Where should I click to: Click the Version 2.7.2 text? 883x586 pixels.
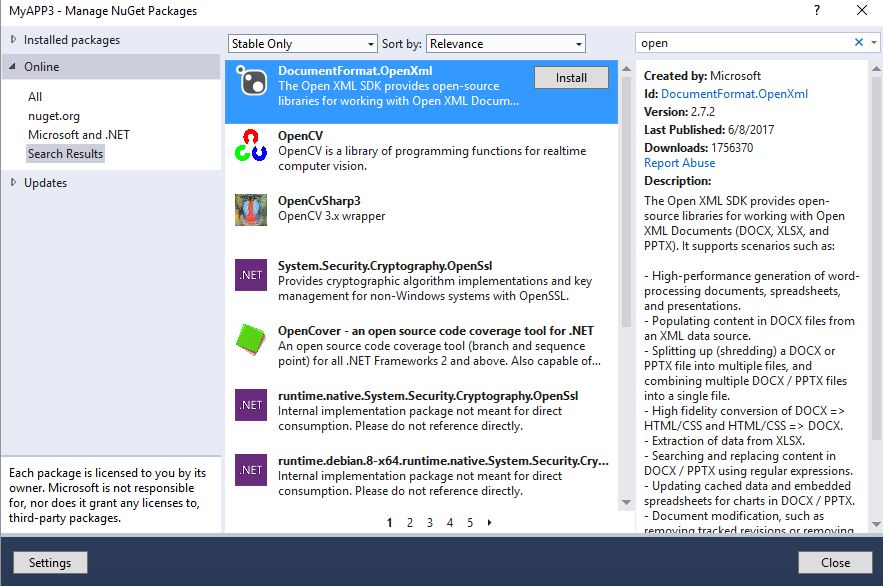coord(679,111)
